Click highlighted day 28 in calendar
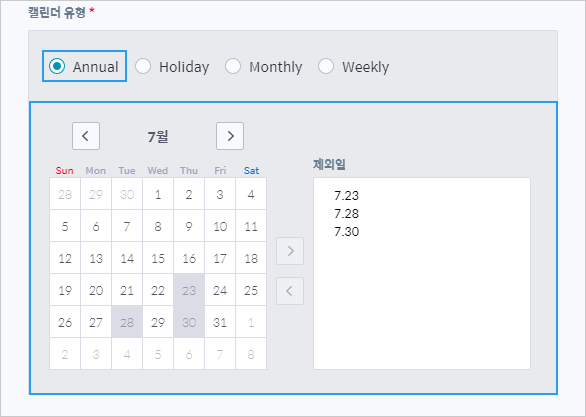The image size is (586, 417). [127, 322]
